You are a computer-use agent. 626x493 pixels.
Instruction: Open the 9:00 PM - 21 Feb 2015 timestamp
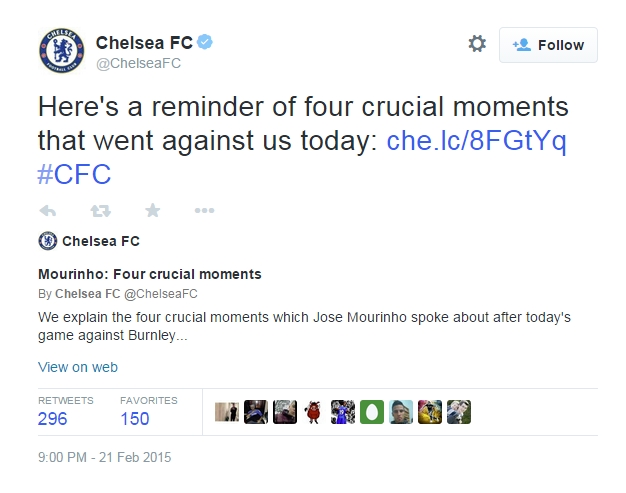click(x=105, y=458)
